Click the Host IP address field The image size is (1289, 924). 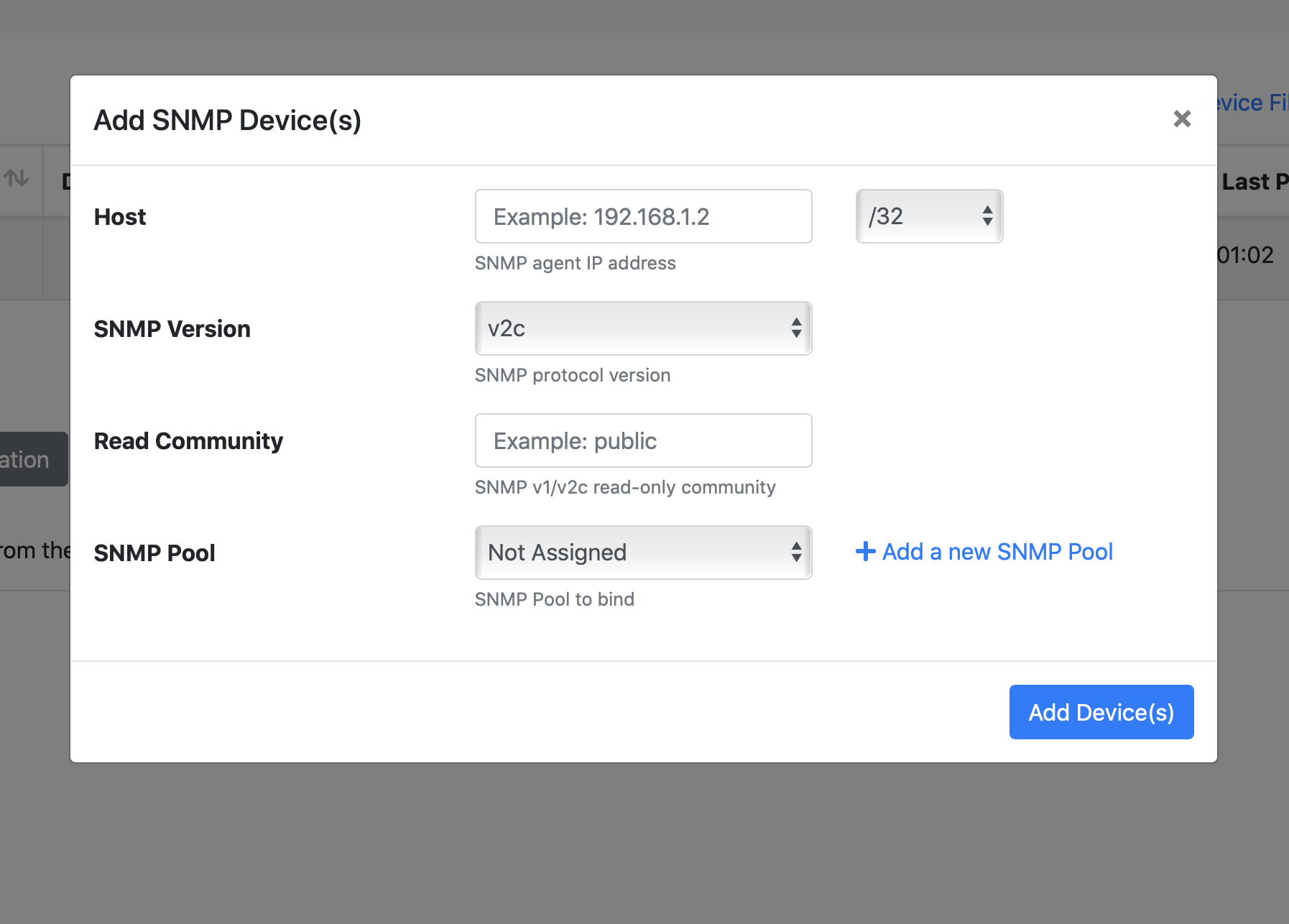[643, 216]
